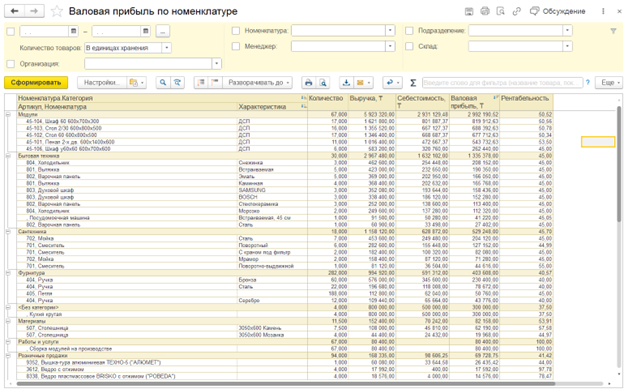Viewport: 624px width, 389px height.
Task: Click the Количество column header
Action: [328, 102]
